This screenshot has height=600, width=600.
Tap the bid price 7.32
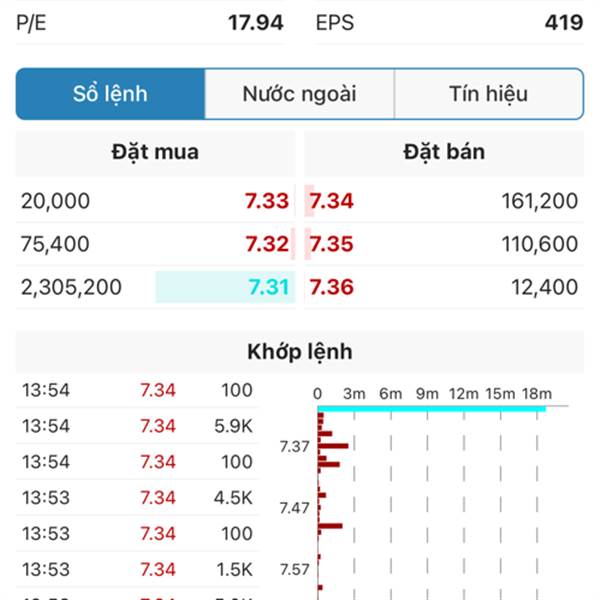click(267, 244)
